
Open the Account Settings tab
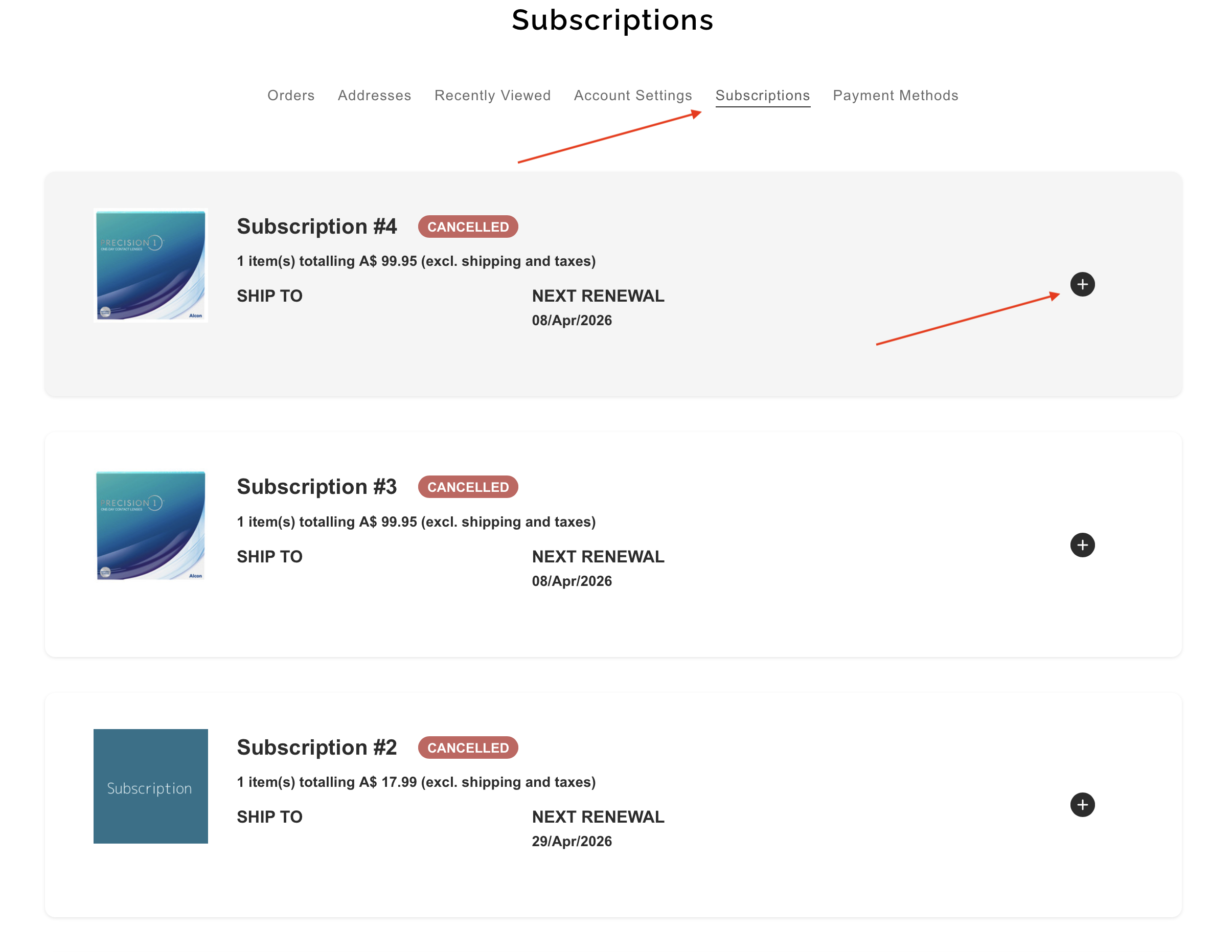[632, 96]
